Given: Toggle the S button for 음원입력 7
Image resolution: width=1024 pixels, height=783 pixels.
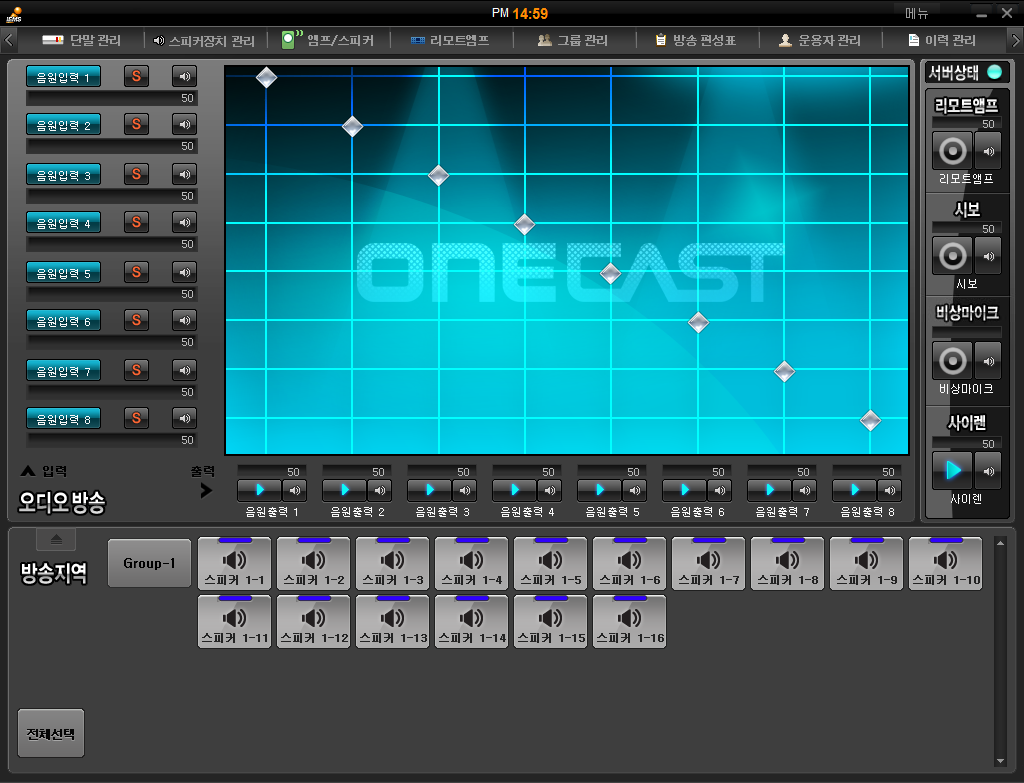Looking at the screenshot, I should click(x=136, y=370).
